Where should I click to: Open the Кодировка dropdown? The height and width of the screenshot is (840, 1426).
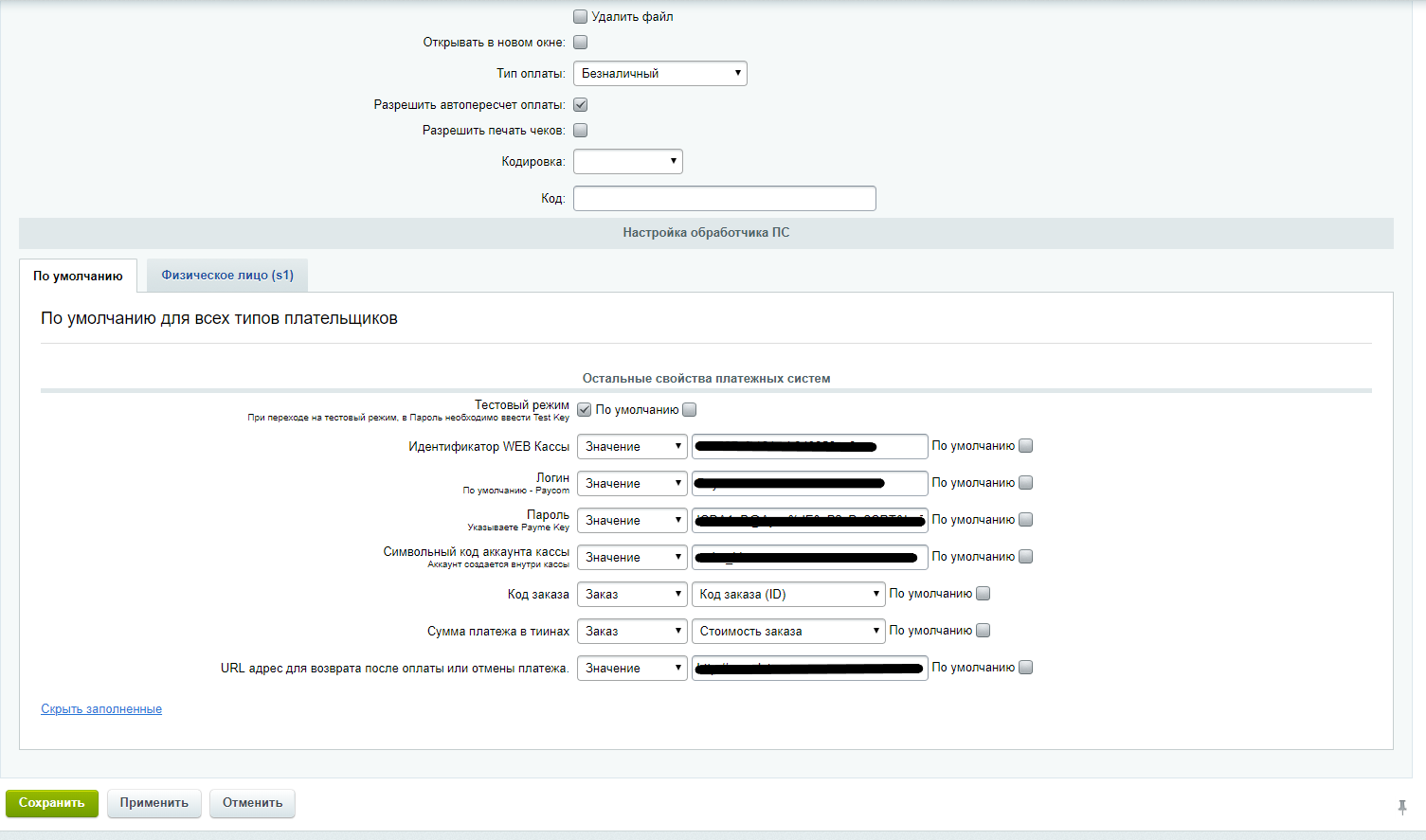click(x=627, y=161)
